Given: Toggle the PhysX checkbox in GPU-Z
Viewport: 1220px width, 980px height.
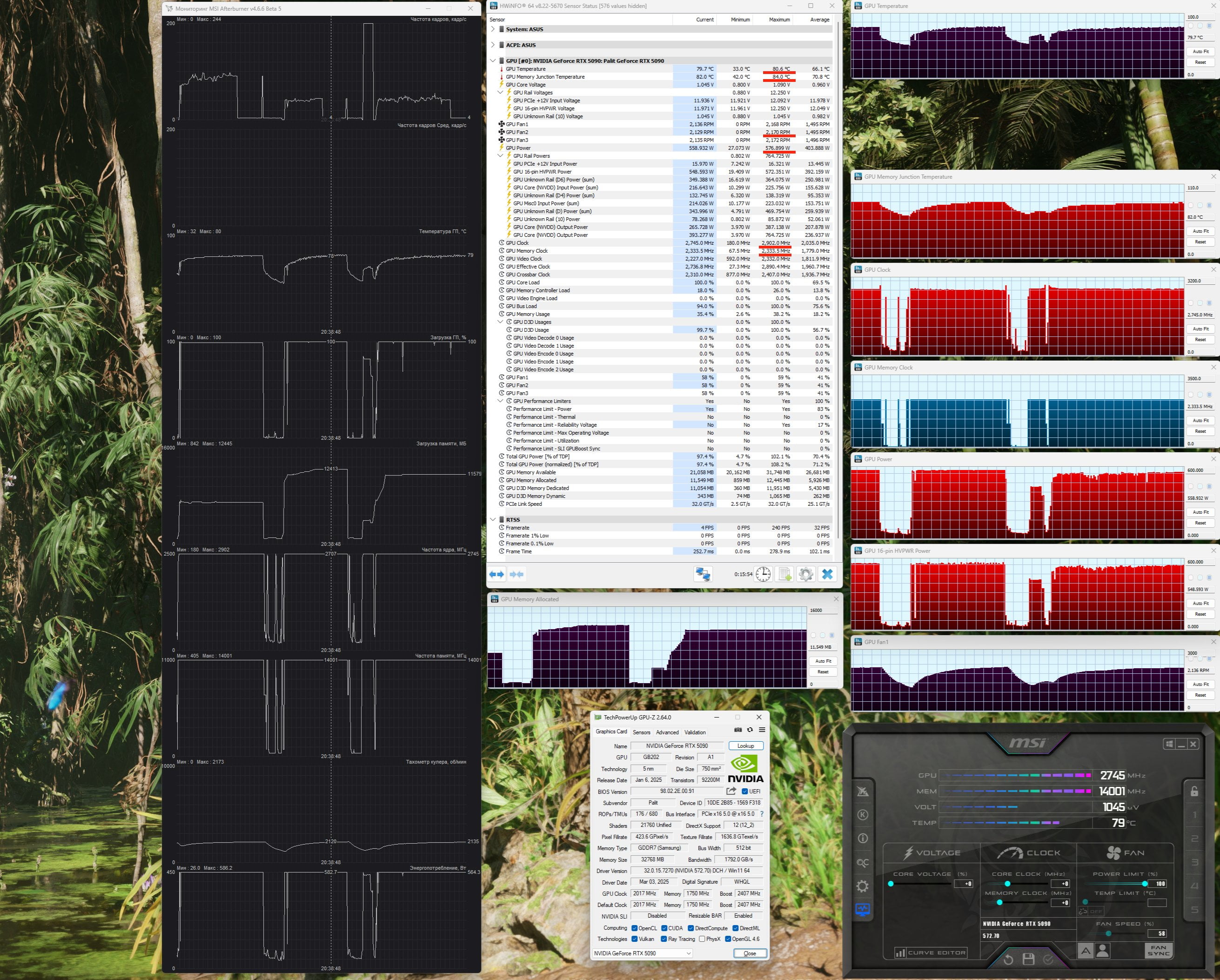Looking at the screenshot, I should click(702, 939).
